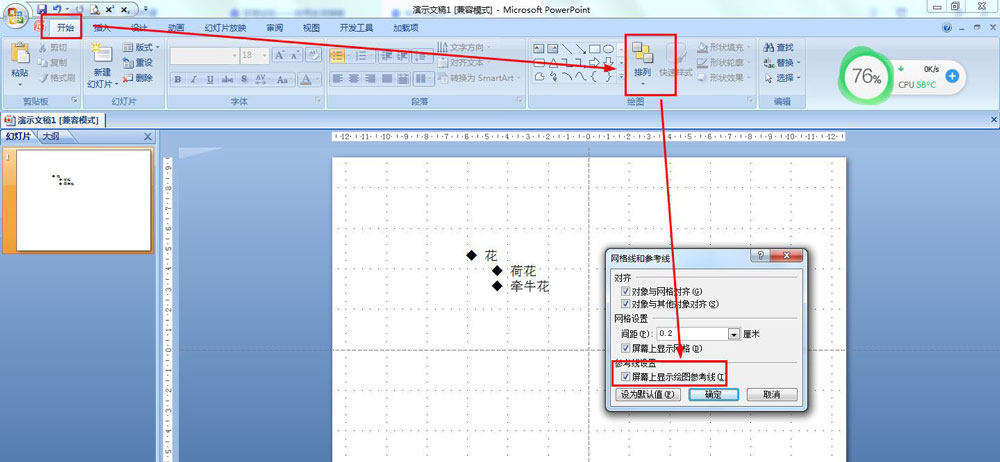
Task: Uncheck 屏幕上显示绘图参考线 drawing guides checkbox
Action: coord(625,377)
